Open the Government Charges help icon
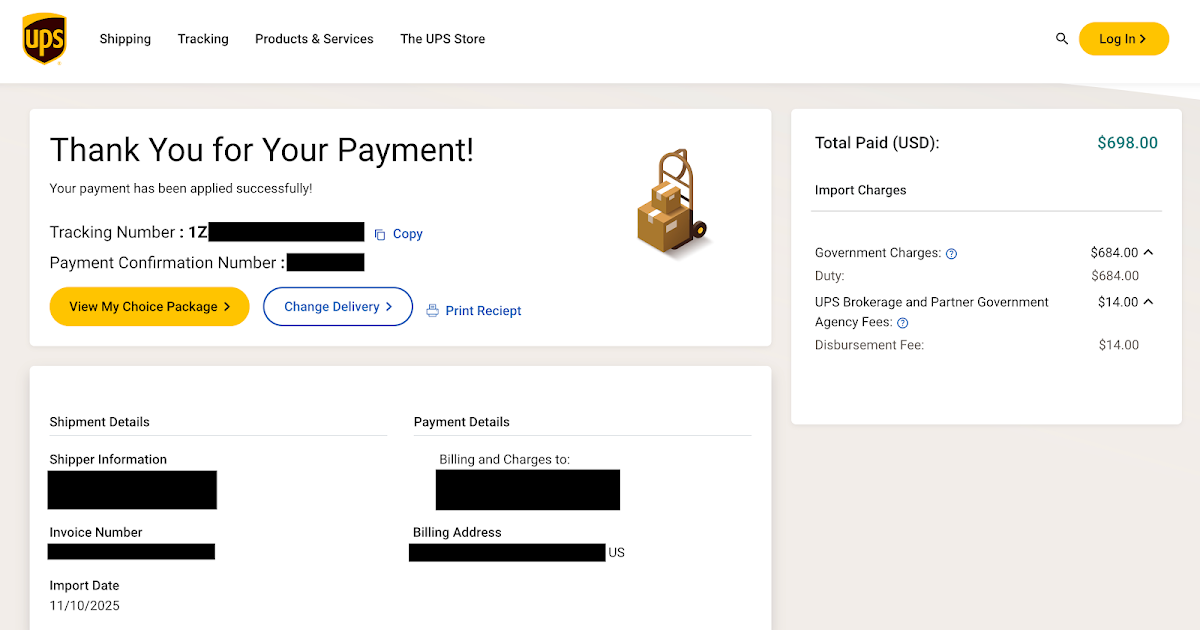Image resolution: width=1200 pixels, height=630 pixels. (951, 254)
